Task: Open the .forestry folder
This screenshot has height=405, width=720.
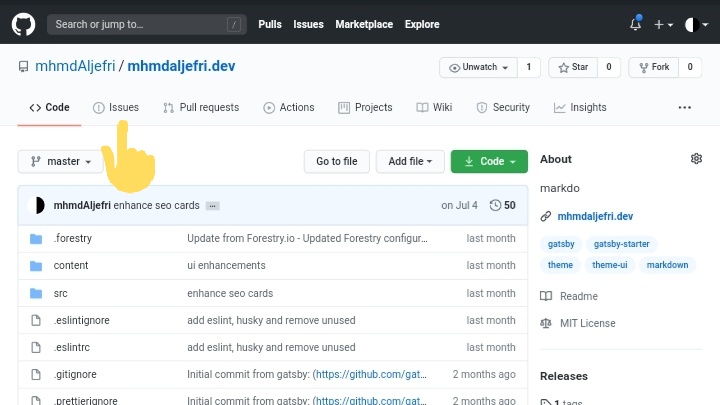Action: pyautogui.click(x=73, y=238)
